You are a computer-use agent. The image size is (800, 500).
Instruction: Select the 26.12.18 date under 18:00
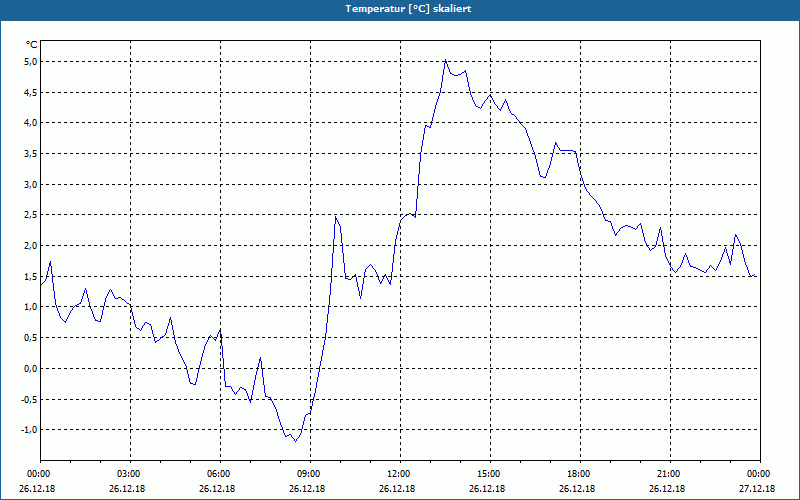(x=577, y=489)
